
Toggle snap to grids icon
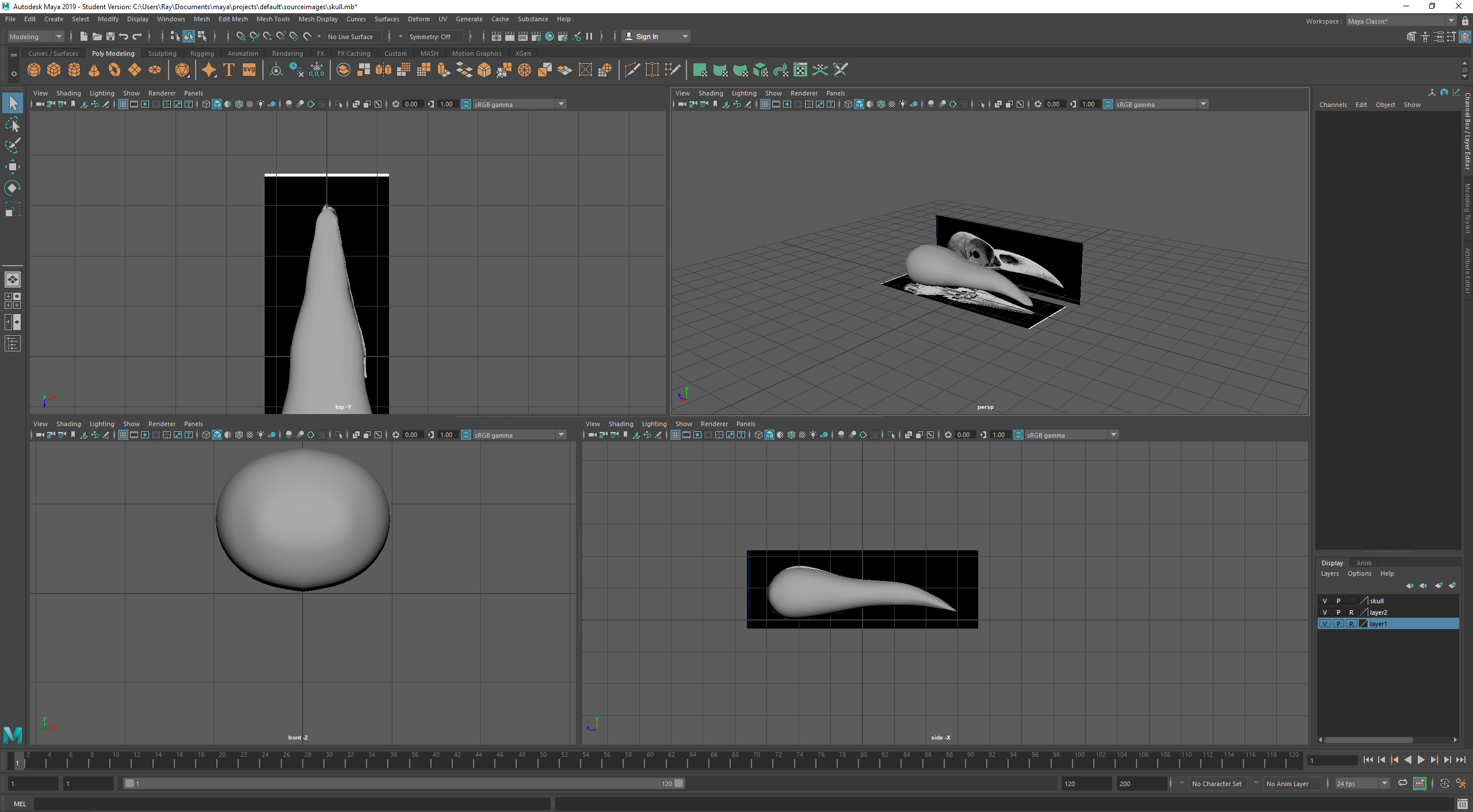click(x=241, y=37)
